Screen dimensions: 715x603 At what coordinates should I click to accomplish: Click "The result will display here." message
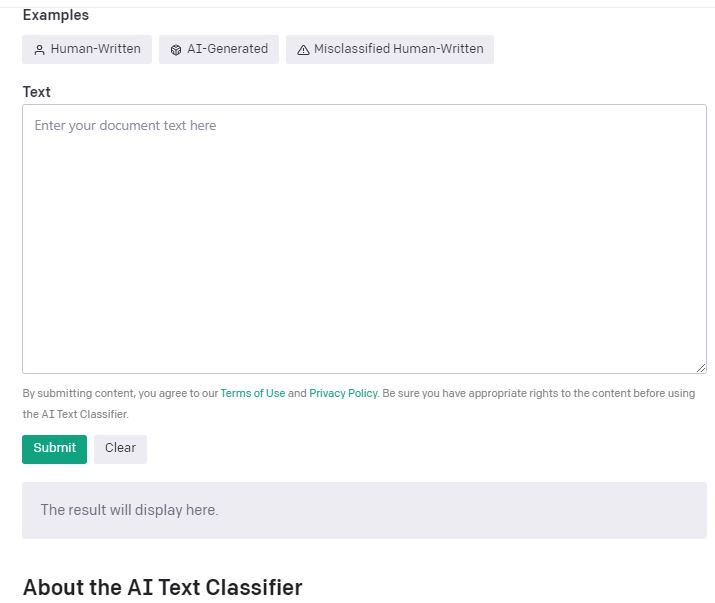[x=129, y=510]
